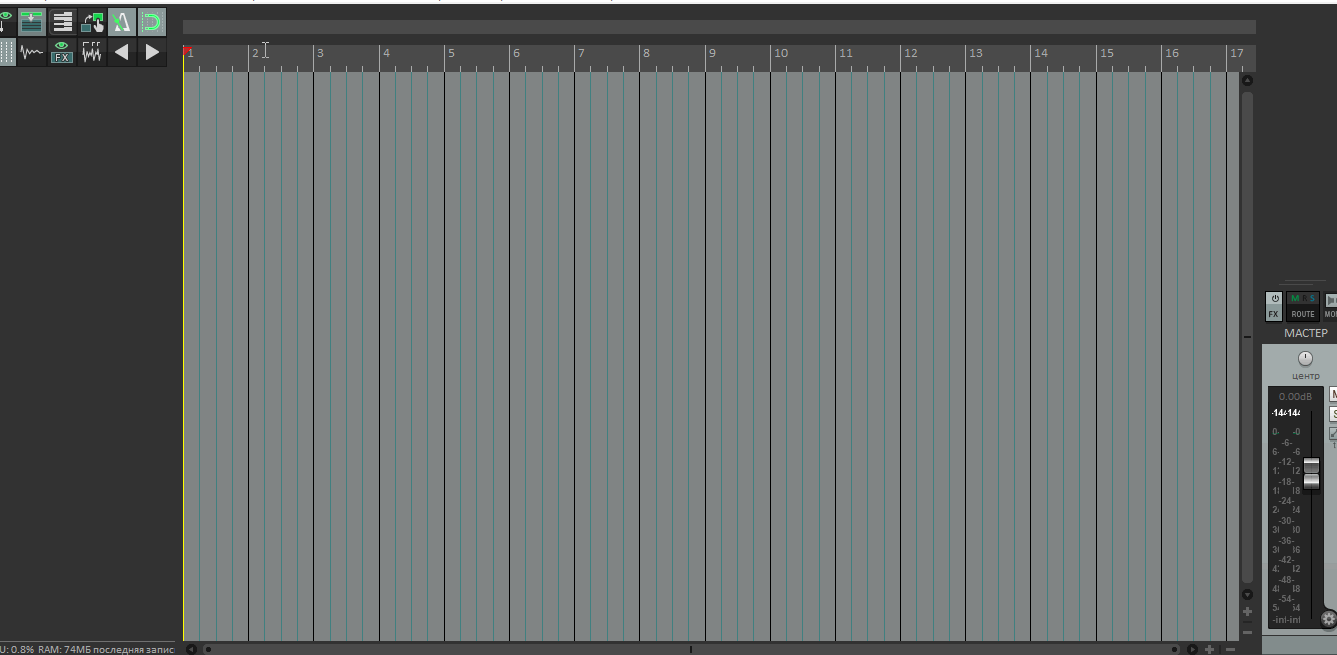Click the decaying waveform icon in toolbar

click(32, 52)
